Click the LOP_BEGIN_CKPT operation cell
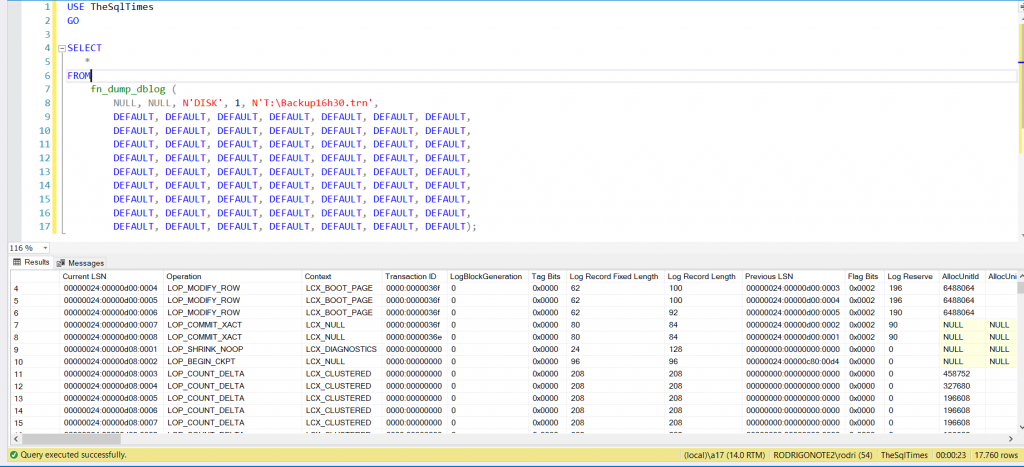 pos(232,361)
